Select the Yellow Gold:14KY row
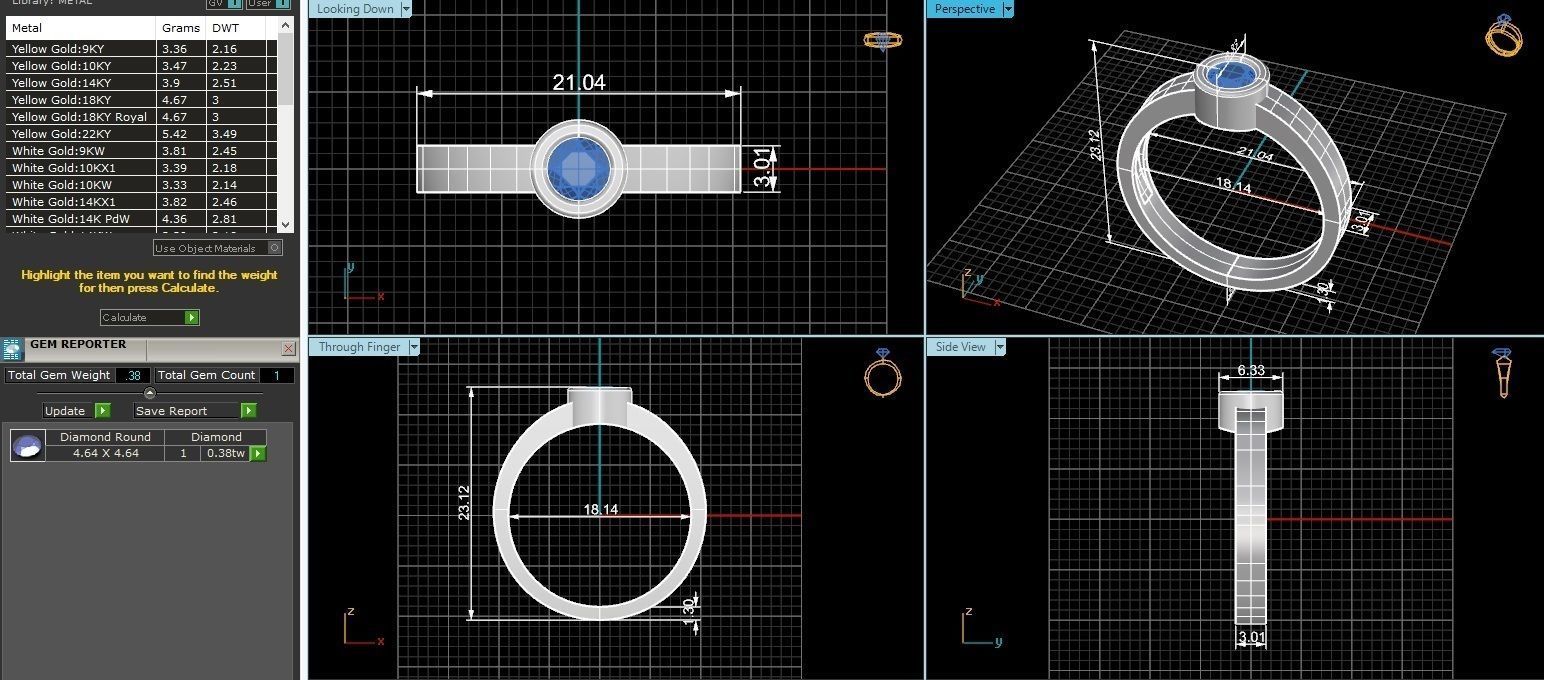1544x680 pixels. click(141, 82)
